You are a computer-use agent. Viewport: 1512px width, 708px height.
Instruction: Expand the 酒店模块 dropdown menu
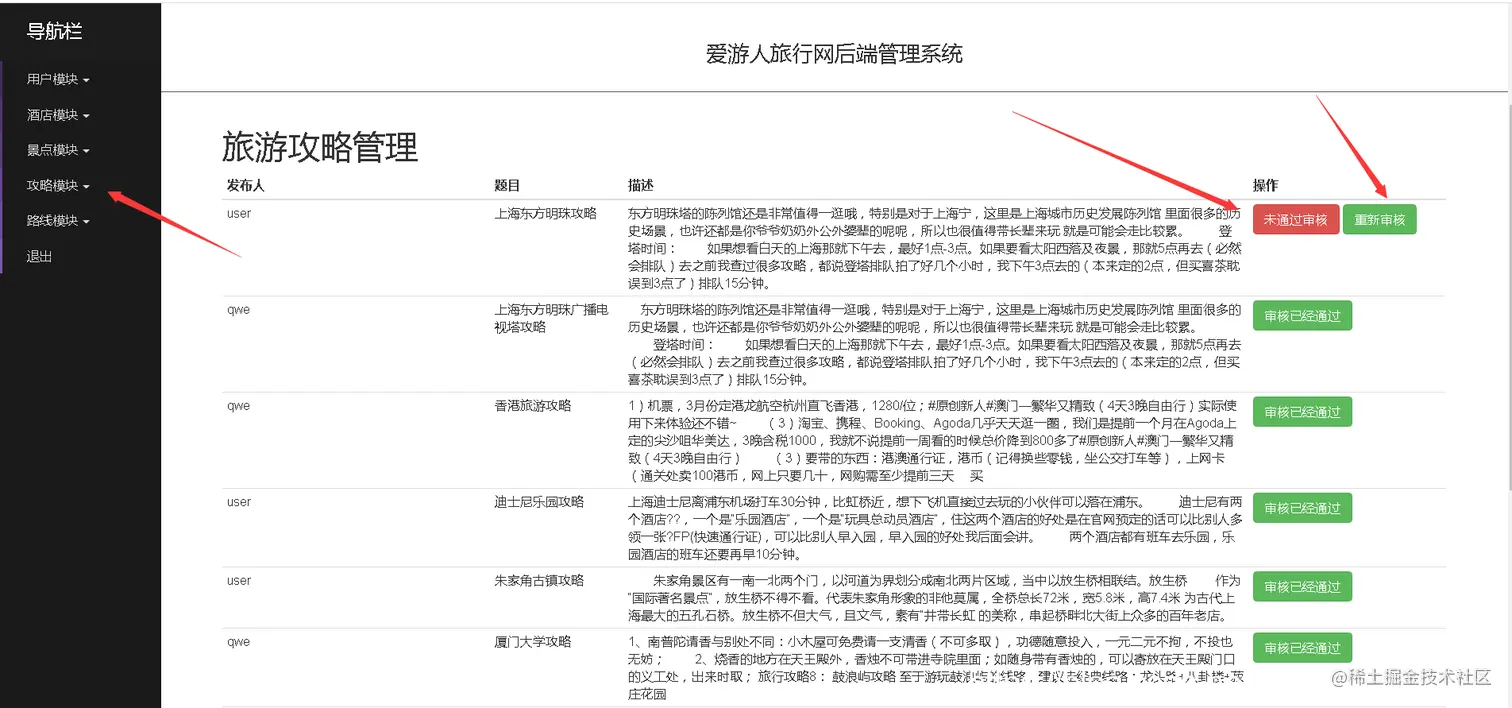click(x=58, y=115)
